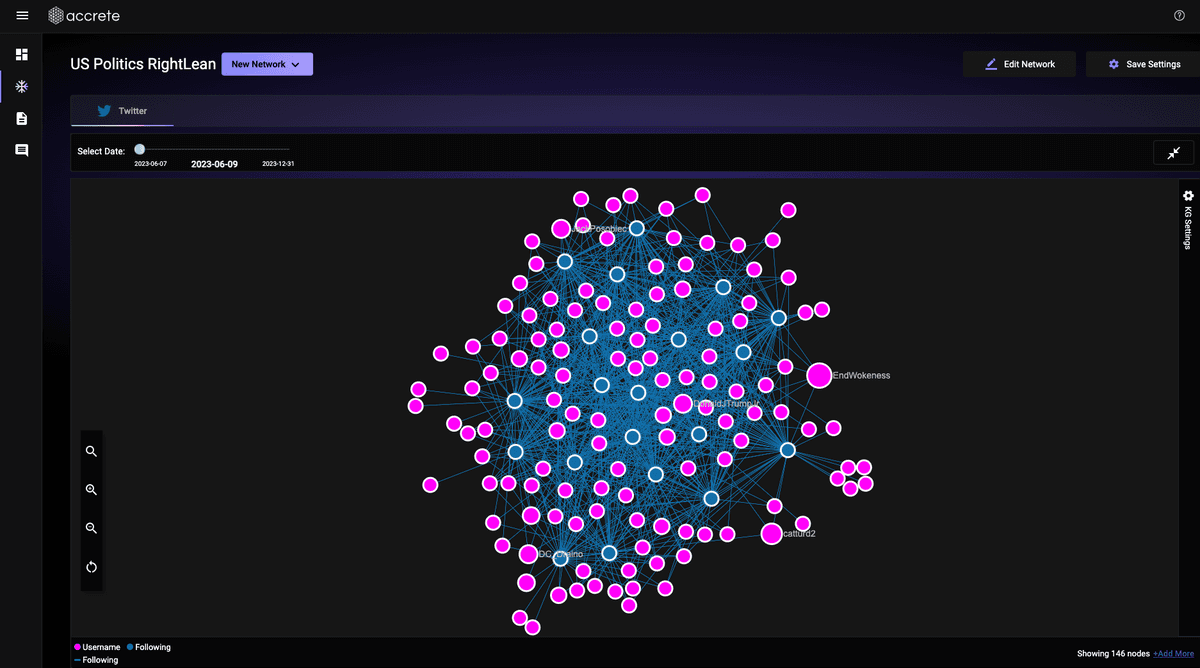Click the 2023-12-31 end date label
This screenshot has width=1200, height=668.
point(278,163)
